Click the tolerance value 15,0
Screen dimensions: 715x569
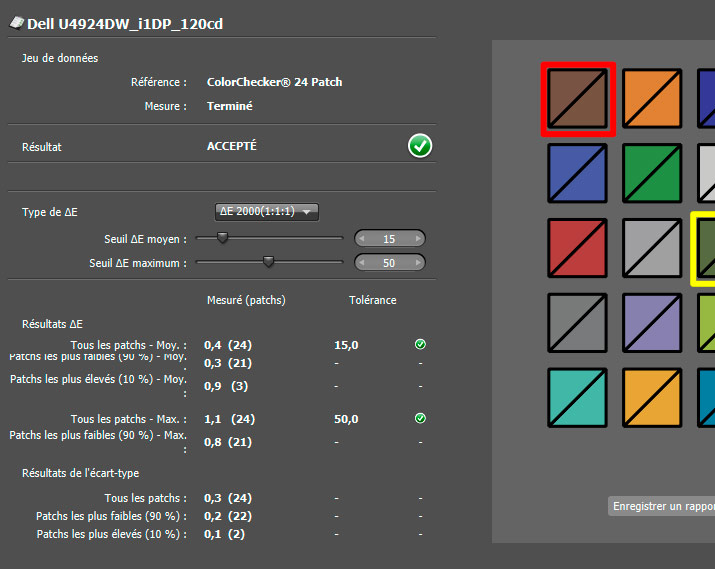[347, 345]
